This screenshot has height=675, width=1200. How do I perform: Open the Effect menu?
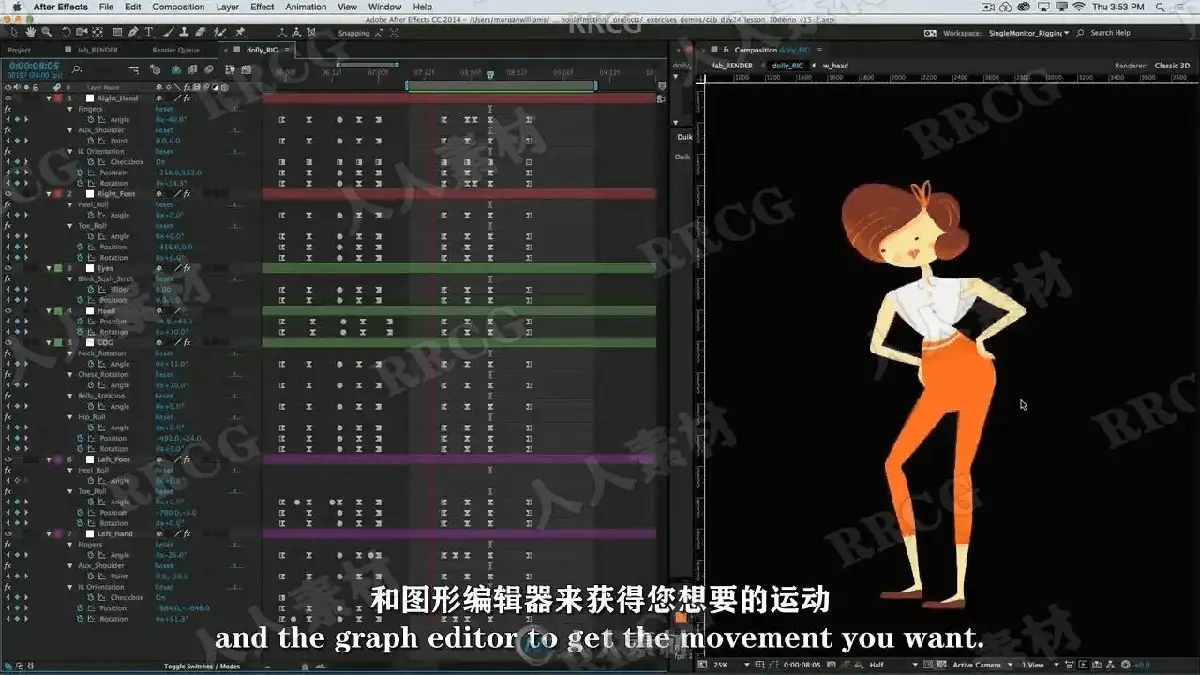[x=262, y=7]
